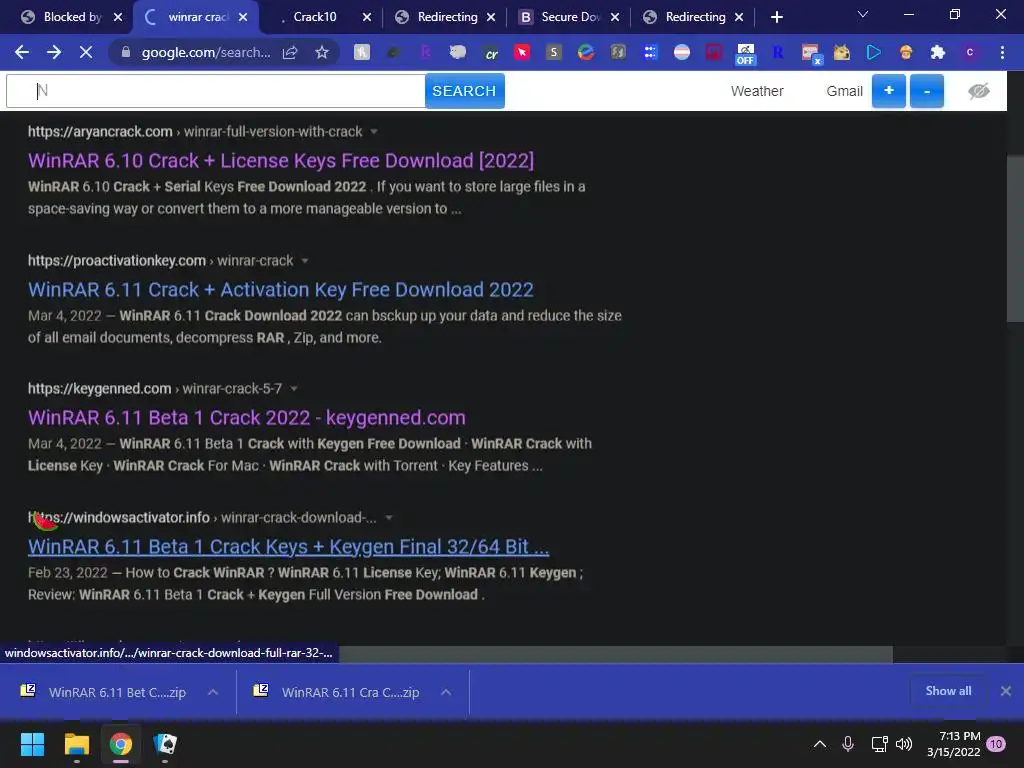Open the IE-style 'e' extension icon

(x=586, y=52)
